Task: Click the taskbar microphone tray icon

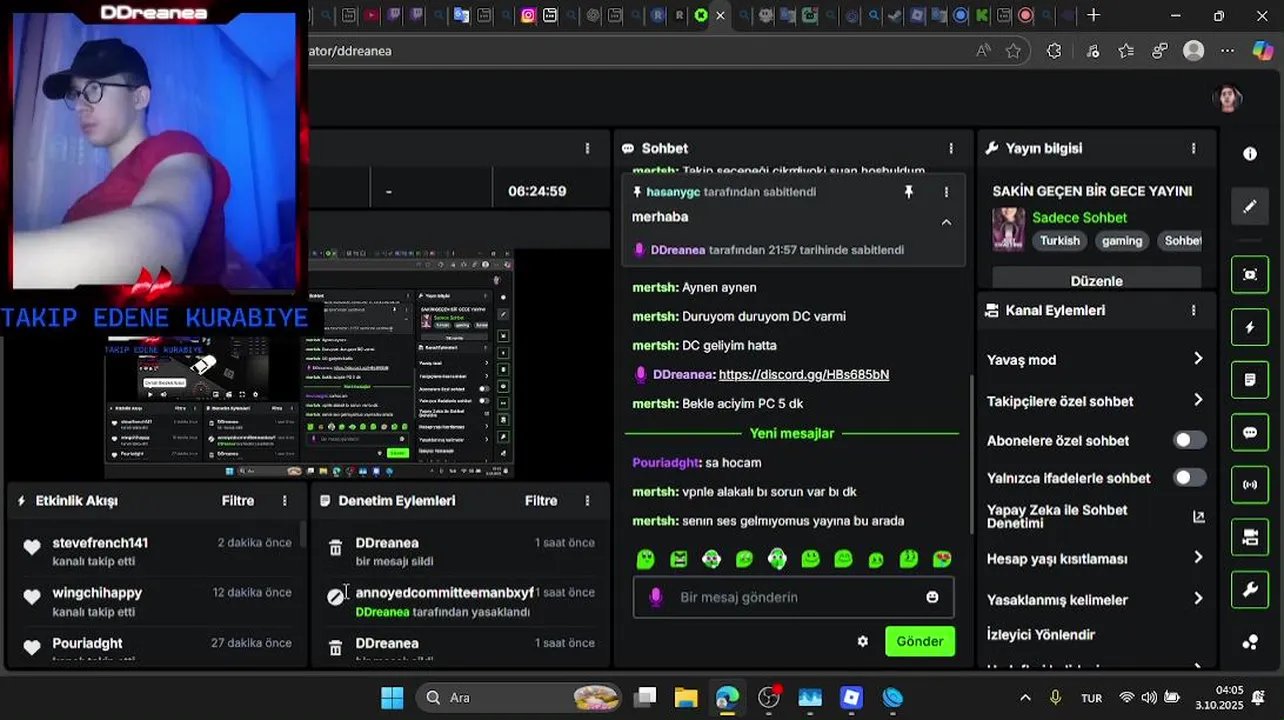Action: pyautogui.click(x=1055, y=698)
